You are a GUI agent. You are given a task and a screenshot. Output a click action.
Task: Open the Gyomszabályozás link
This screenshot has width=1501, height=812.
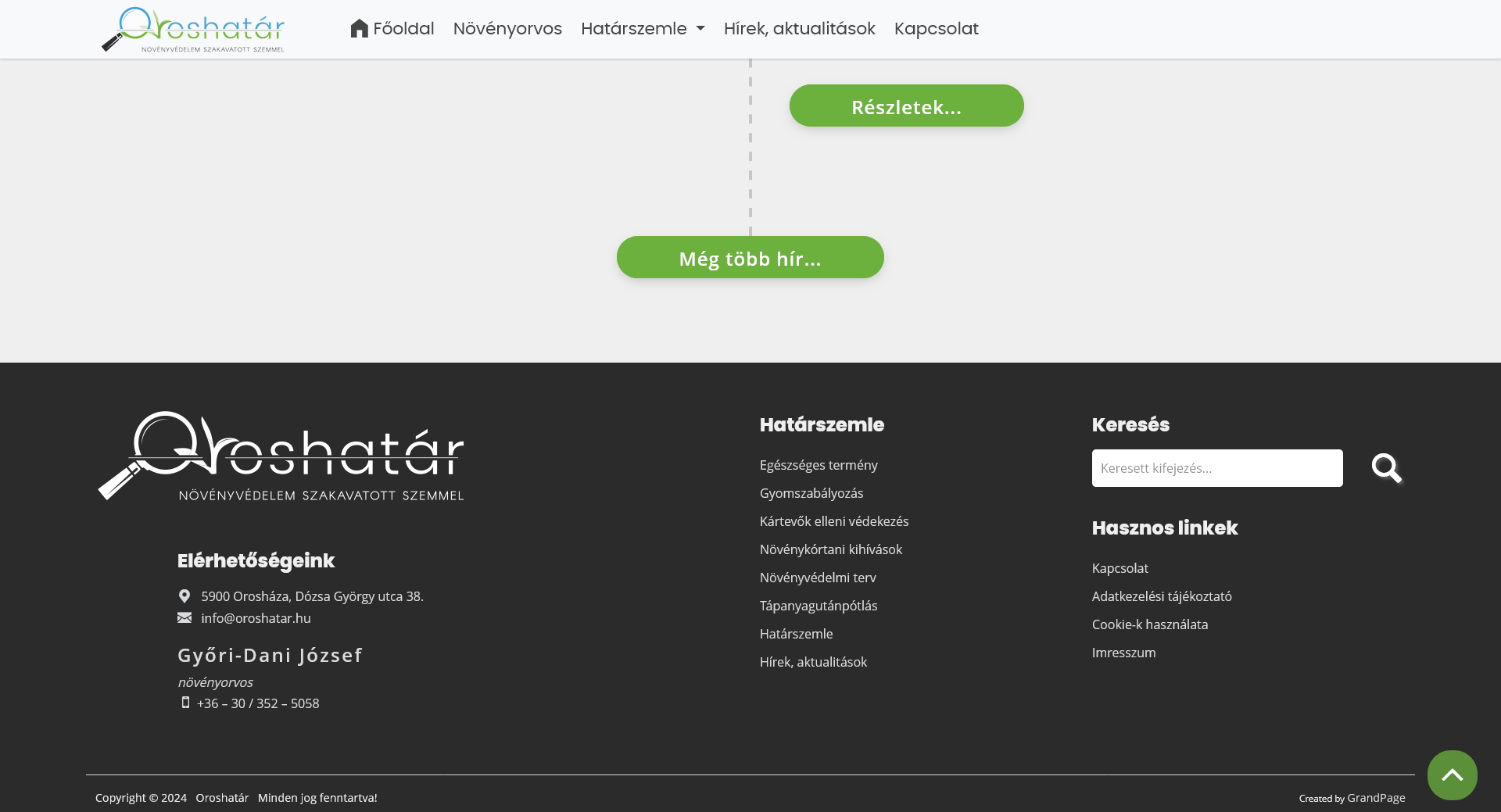tap(811, 493)
